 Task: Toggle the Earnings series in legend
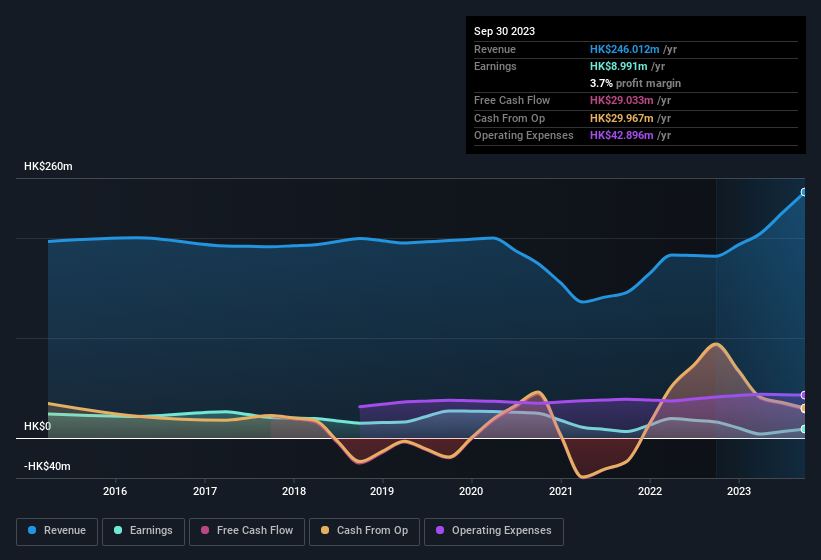click(x=144, y=531)
